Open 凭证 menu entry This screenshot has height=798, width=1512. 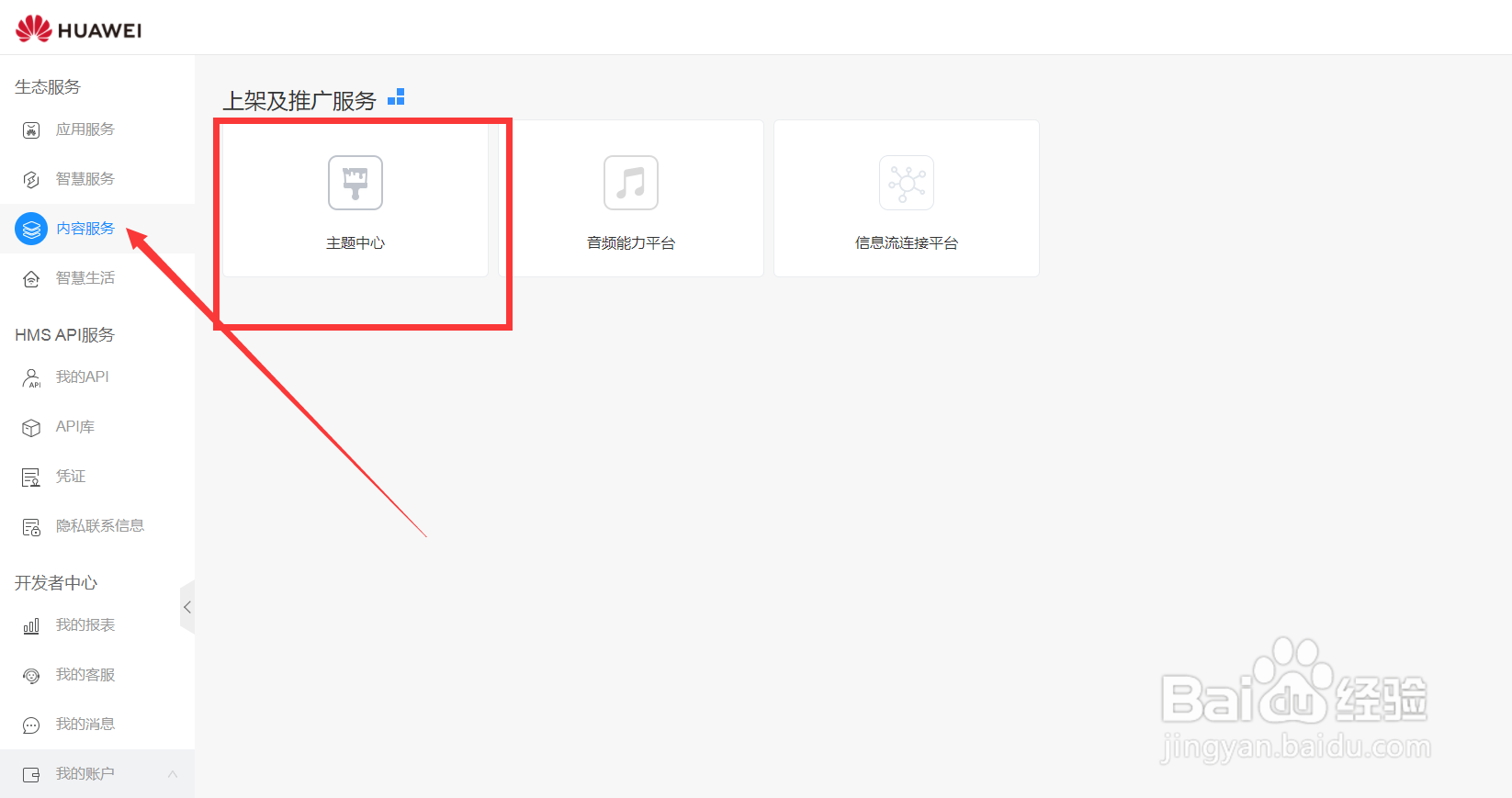click(71, 477)
